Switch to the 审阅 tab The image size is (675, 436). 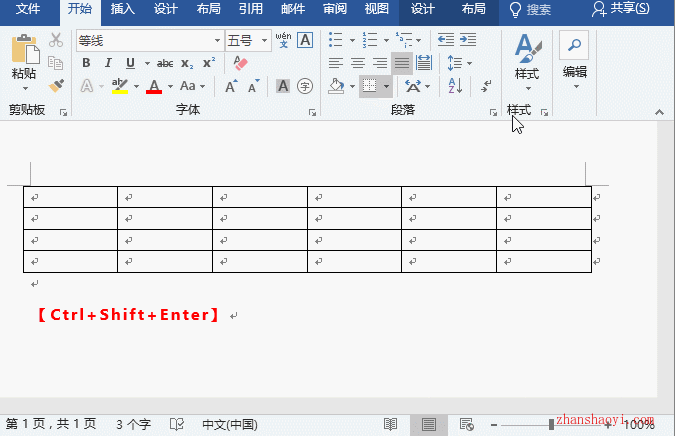pyautogui.click(x=335, y=9)
